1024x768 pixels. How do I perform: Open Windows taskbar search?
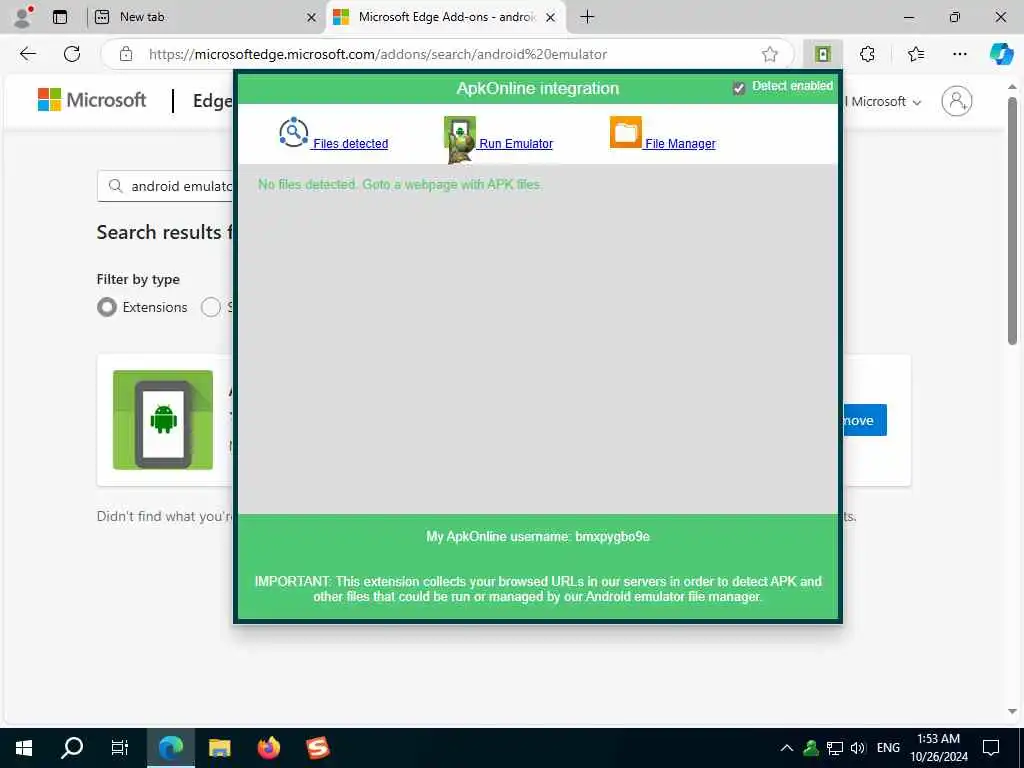72,748
